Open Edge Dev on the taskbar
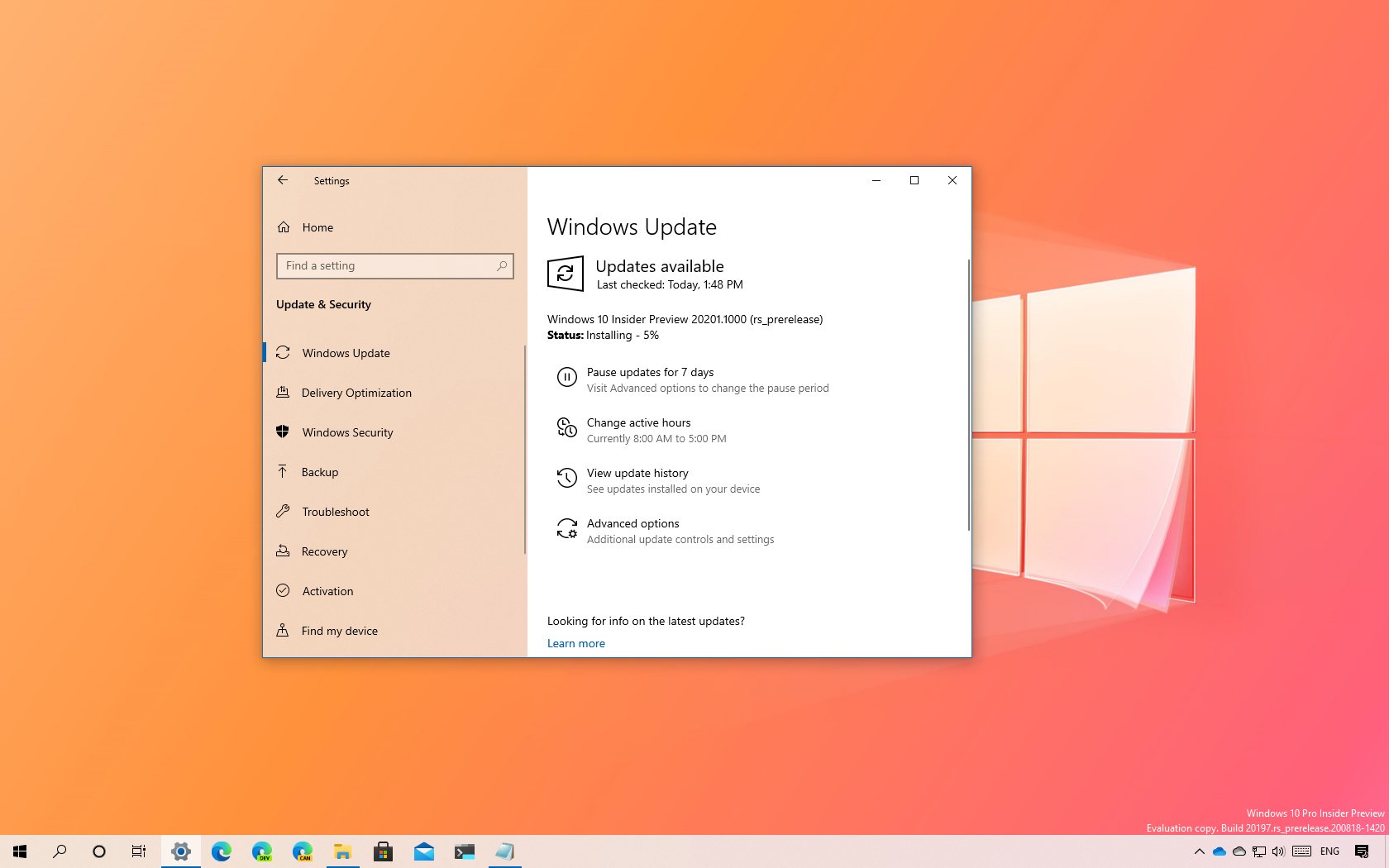This screenshot has width=1389, height=868. pyautogui.click(x=261, y=851)
